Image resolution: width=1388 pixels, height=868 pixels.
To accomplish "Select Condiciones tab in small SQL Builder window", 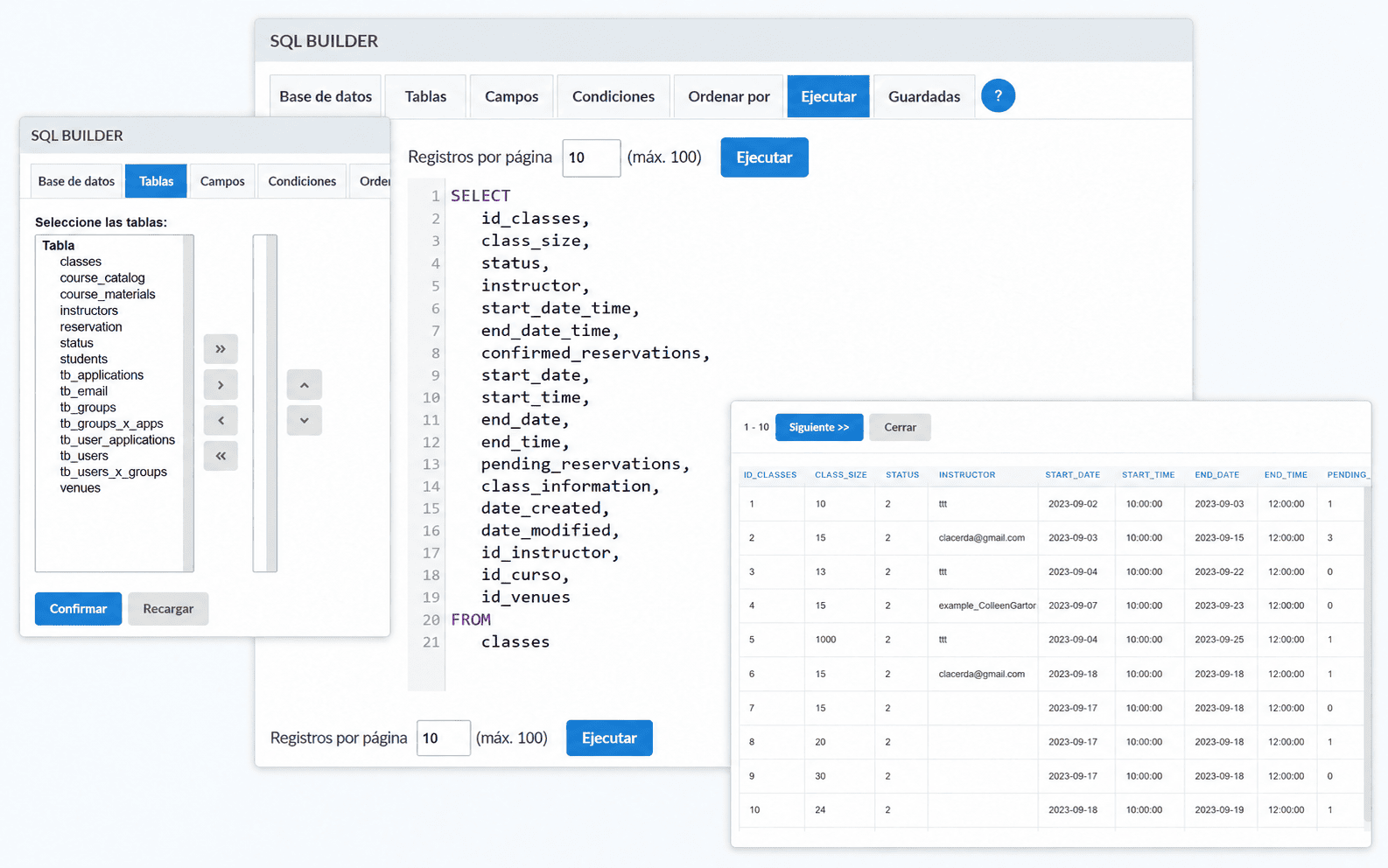I will pos(302,181).
